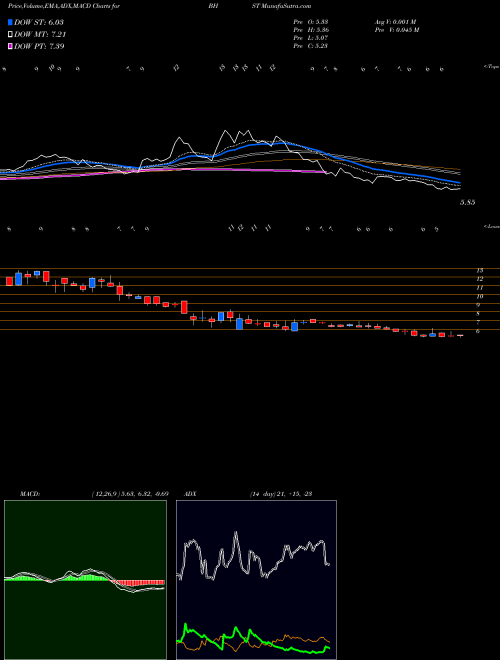Screen dimensions: 500x660
Task: Click the Pre O: 5.33 value
Action: (311, 22)
